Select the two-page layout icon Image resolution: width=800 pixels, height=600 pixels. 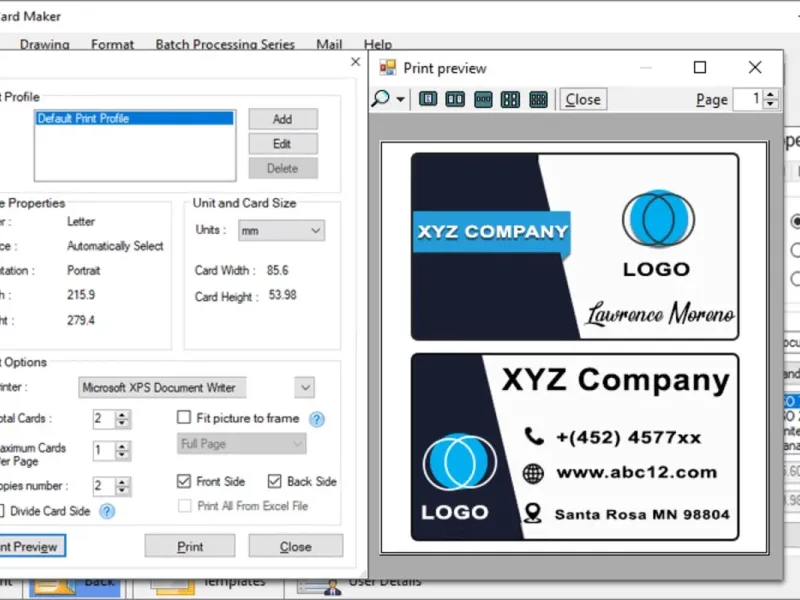click(x=455, y=98)
